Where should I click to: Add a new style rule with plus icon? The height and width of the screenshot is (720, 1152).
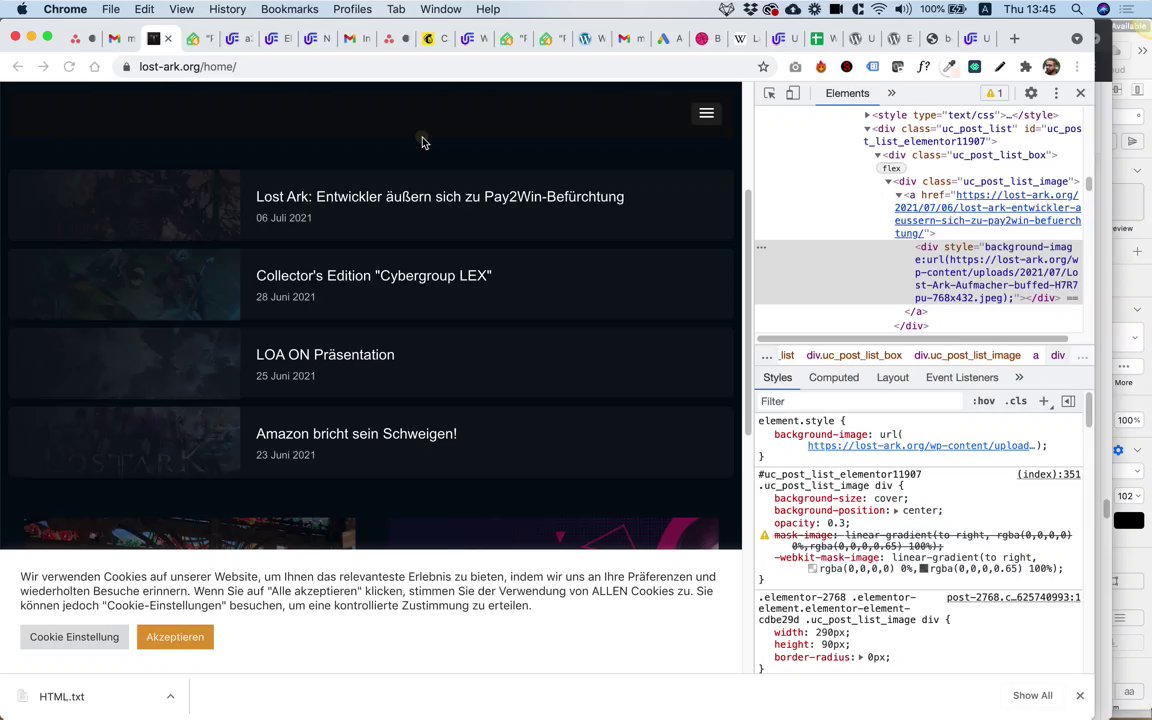(1044, 401)
